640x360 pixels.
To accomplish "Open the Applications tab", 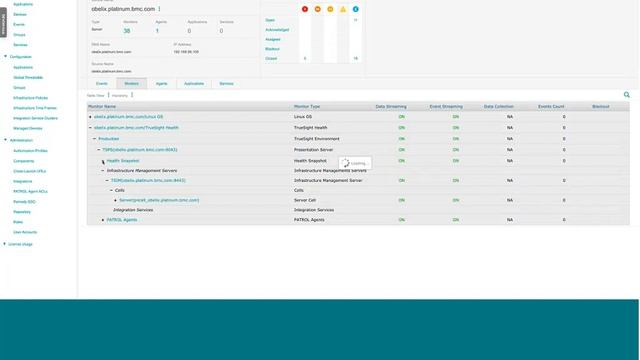I will click(194, 84).
